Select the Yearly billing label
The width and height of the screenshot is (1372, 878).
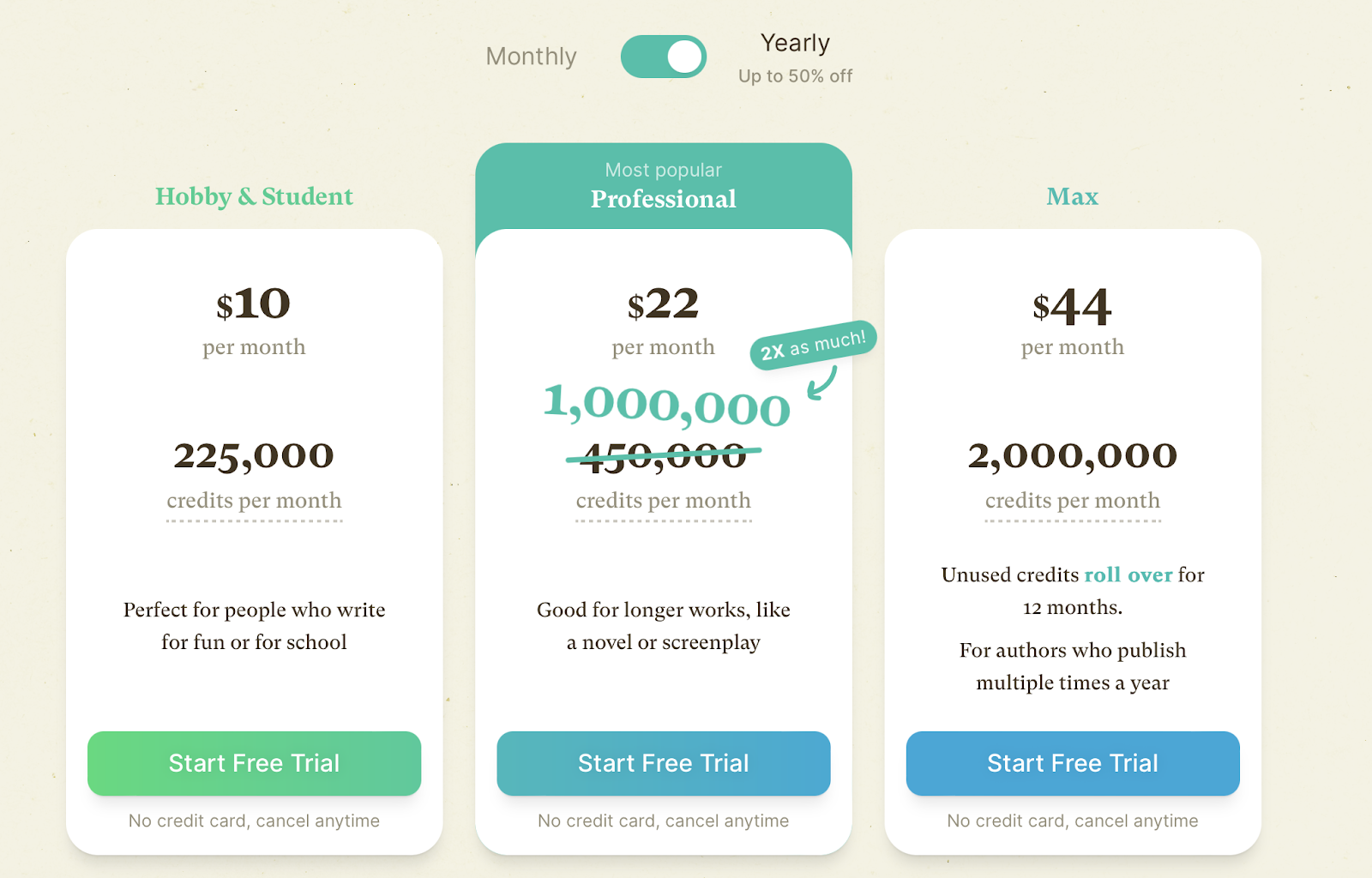pos(795,43)
